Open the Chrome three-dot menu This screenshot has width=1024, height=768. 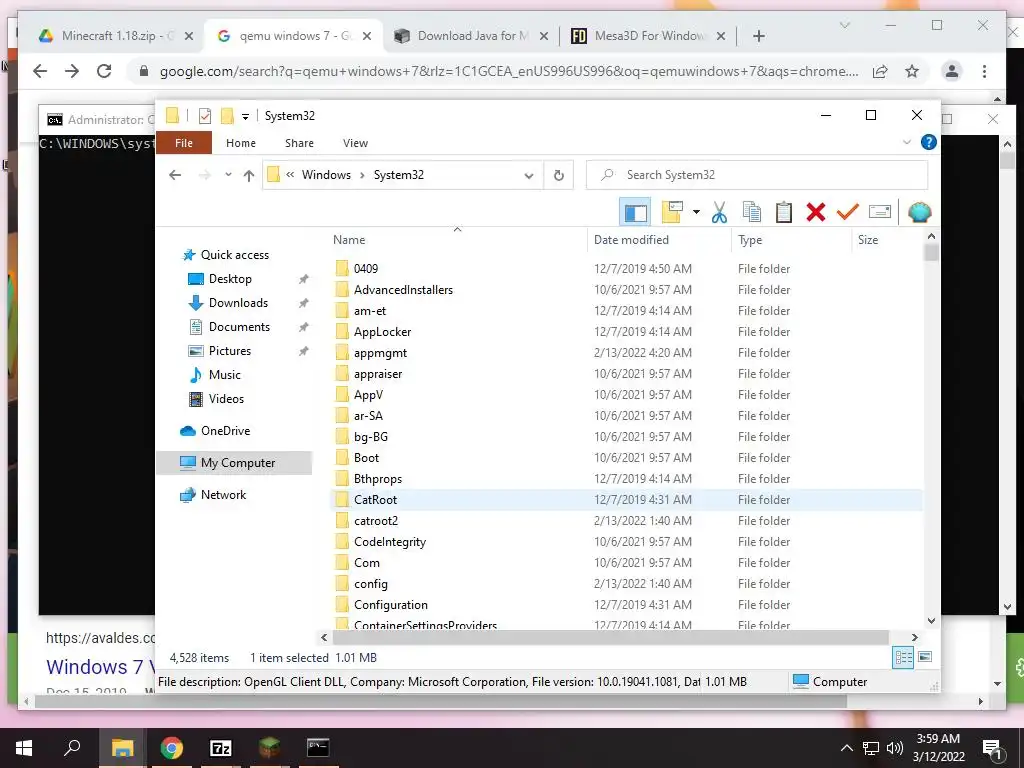(984, 71)
